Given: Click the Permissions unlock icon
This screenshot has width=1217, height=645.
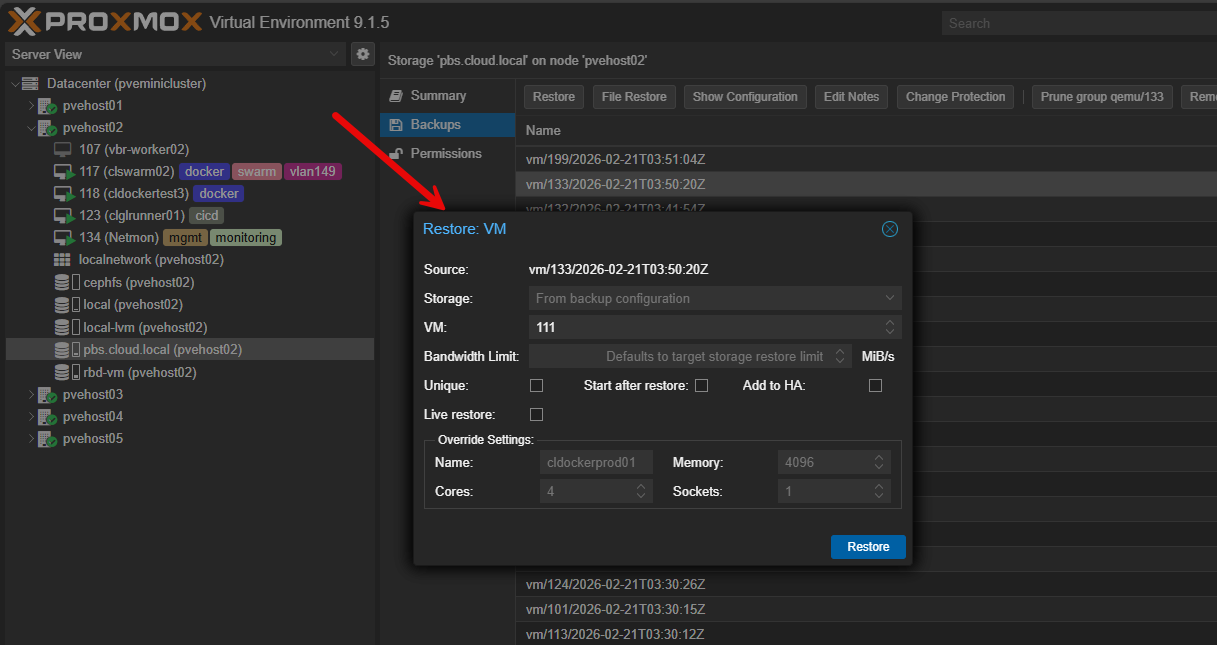Looking at the screenshot, I should [x=395, y=154].
